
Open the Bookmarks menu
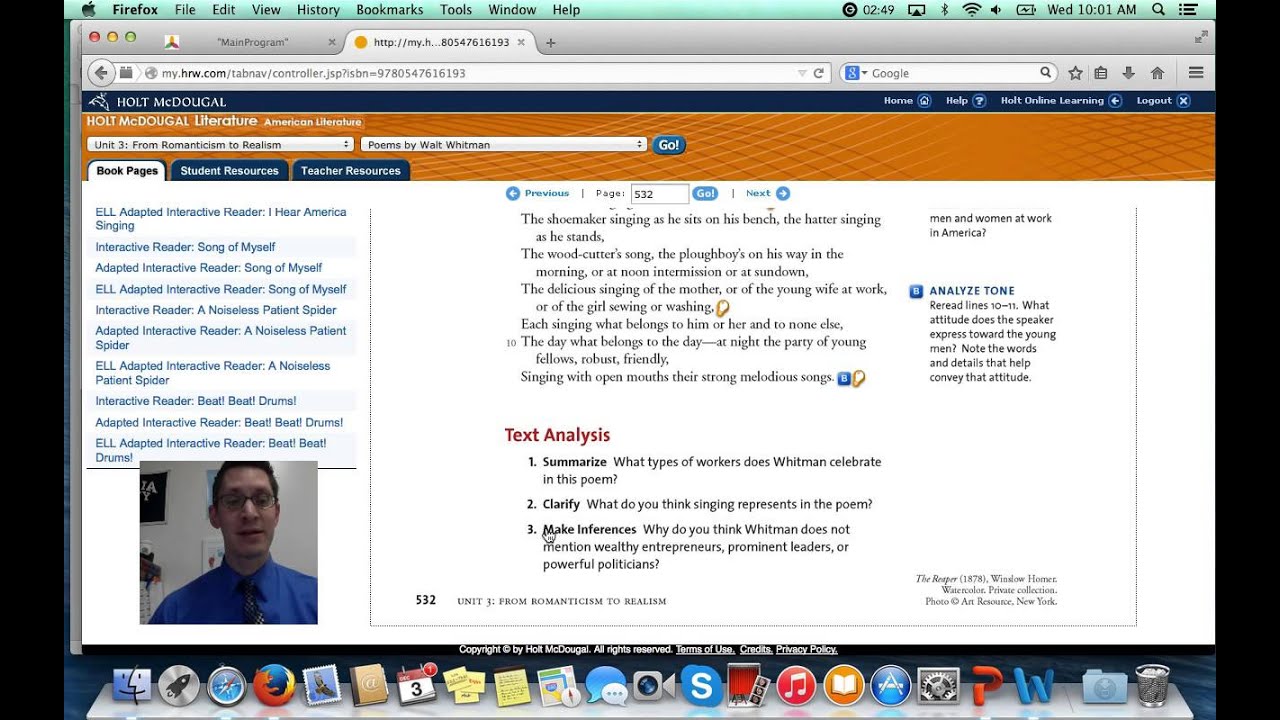tap(390, 10)
